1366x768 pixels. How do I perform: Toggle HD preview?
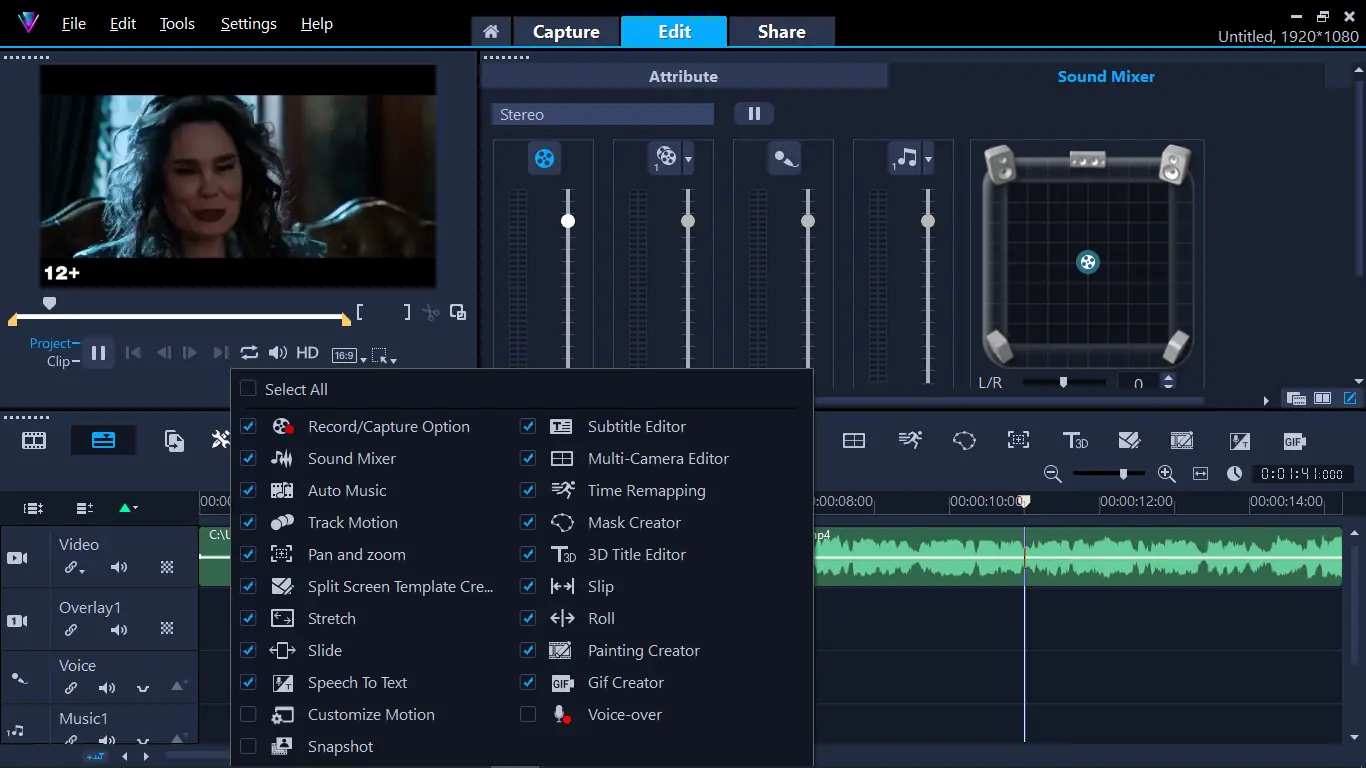(307, 353)
